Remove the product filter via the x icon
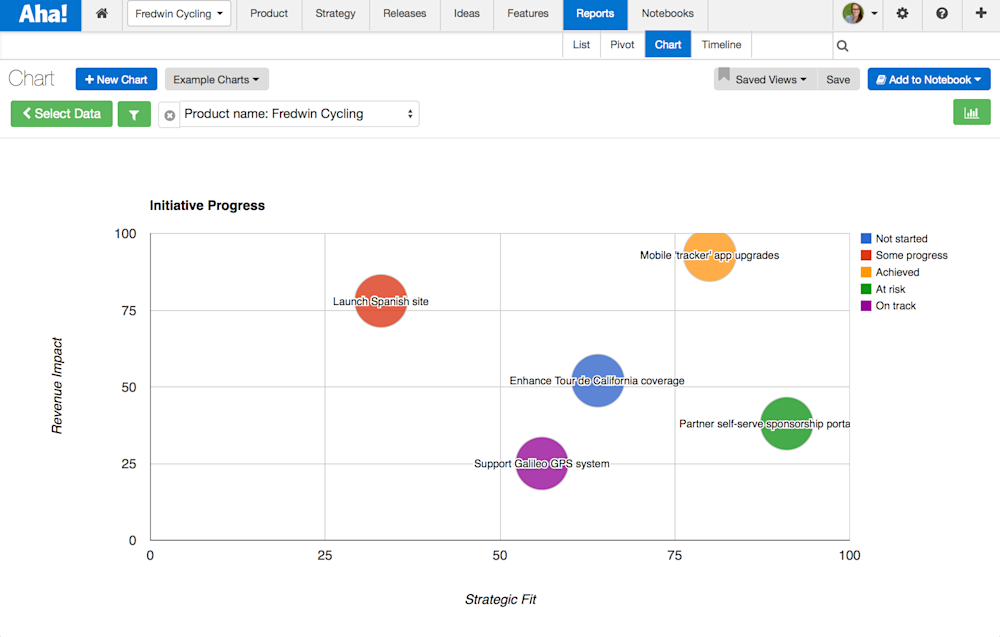The height and width of the screenshot is (637, 1000). (x=169, y=113)
